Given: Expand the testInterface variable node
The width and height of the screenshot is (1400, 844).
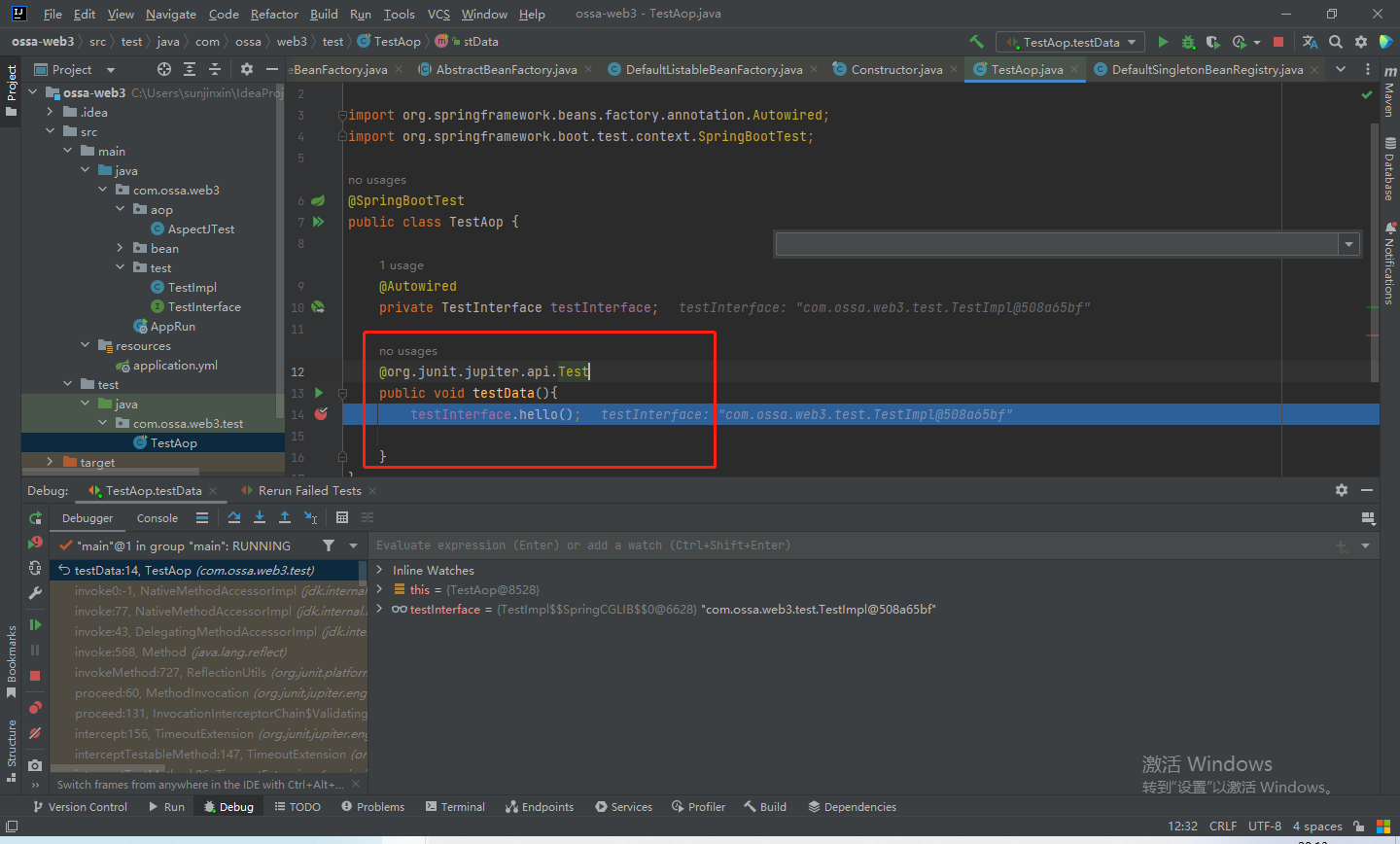Looking at the screenshot, I should coord(380,609).
